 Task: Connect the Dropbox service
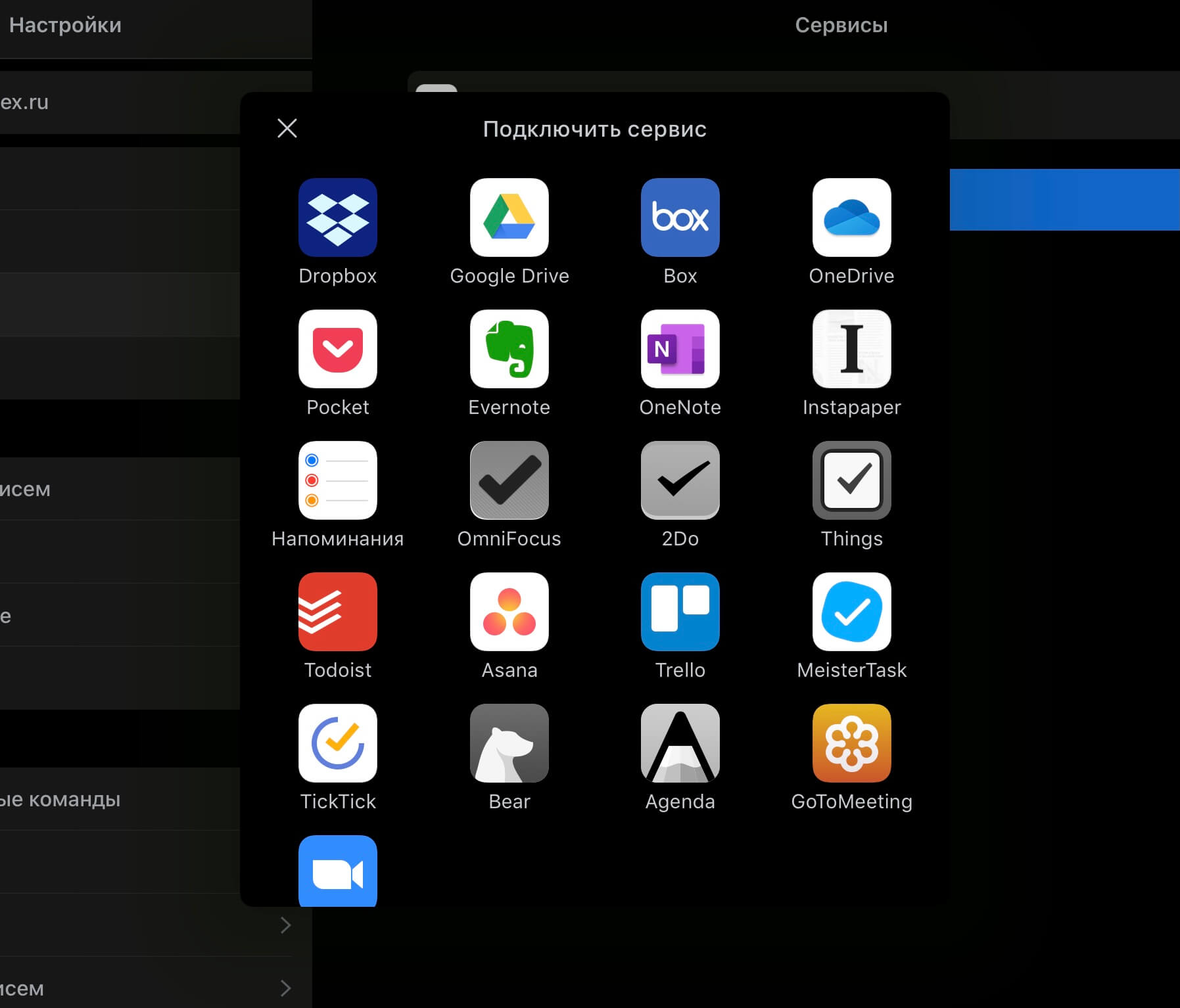[x=338, y=218]
